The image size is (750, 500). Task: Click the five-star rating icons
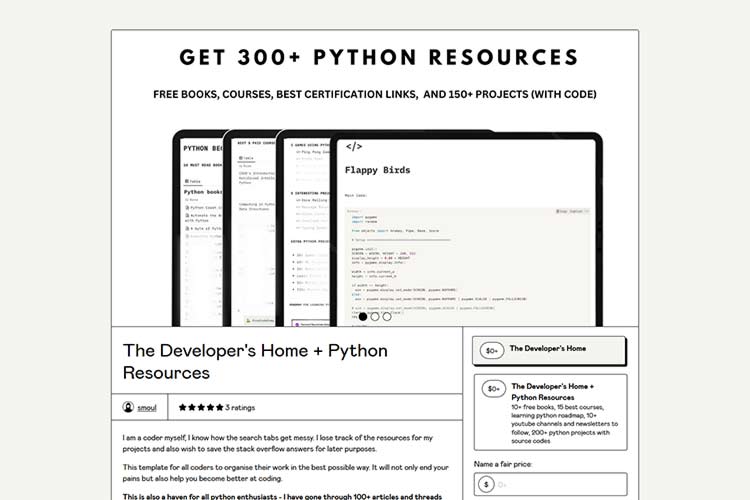point(200,407)
